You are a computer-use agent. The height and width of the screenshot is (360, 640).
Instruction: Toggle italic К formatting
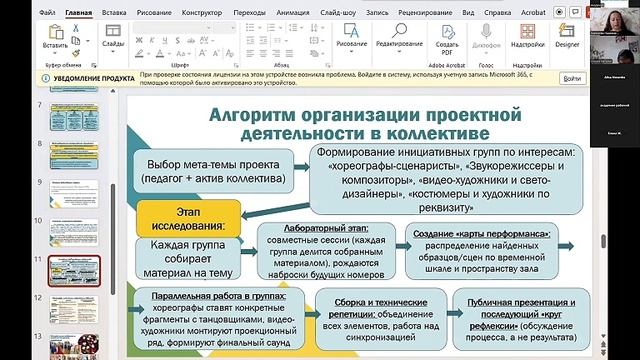(152, 40)
